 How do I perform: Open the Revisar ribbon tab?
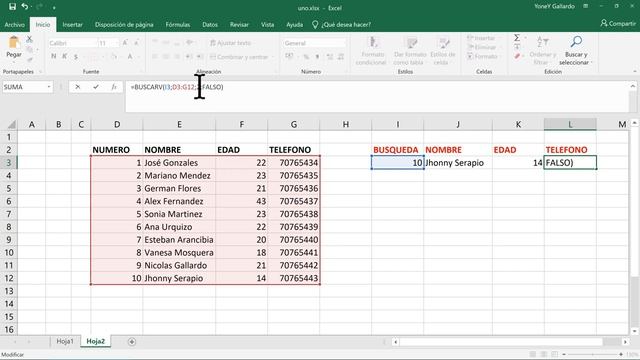coord(239,24)
